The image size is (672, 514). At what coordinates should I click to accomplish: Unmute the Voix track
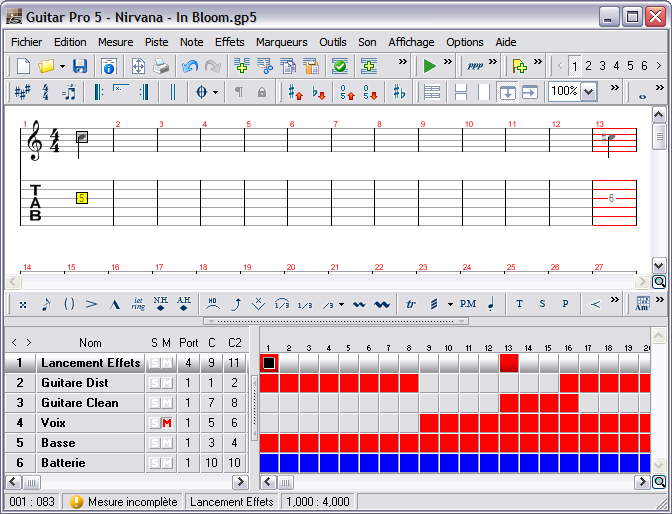pos(167,423)
